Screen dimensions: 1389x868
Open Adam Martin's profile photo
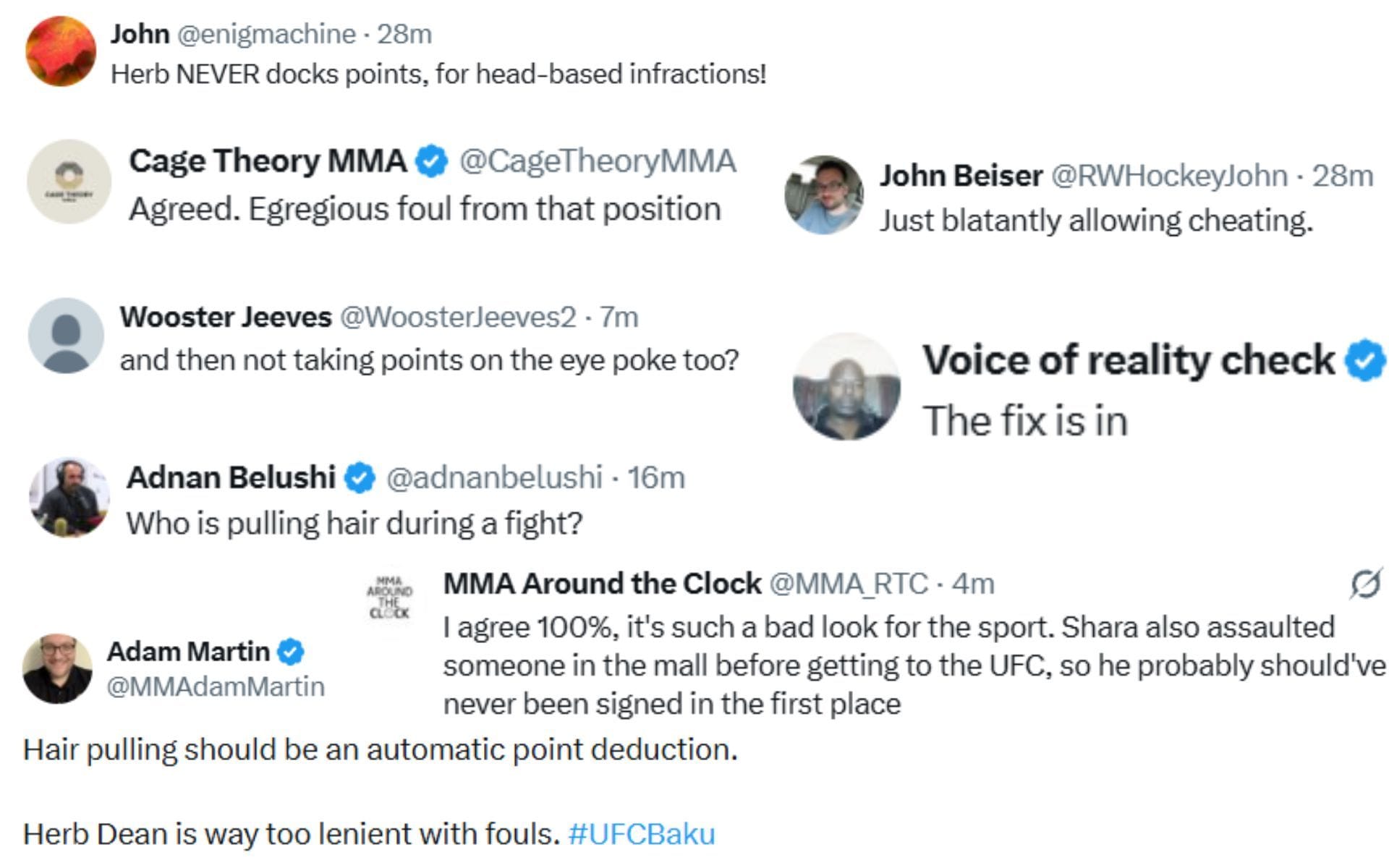tap(58, 669)
